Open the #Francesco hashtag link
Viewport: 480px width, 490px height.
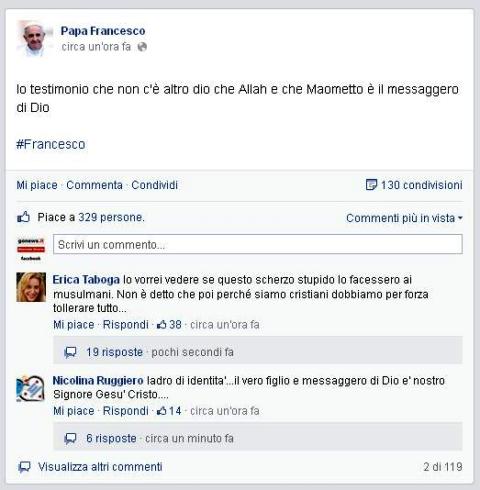(51, 144)
